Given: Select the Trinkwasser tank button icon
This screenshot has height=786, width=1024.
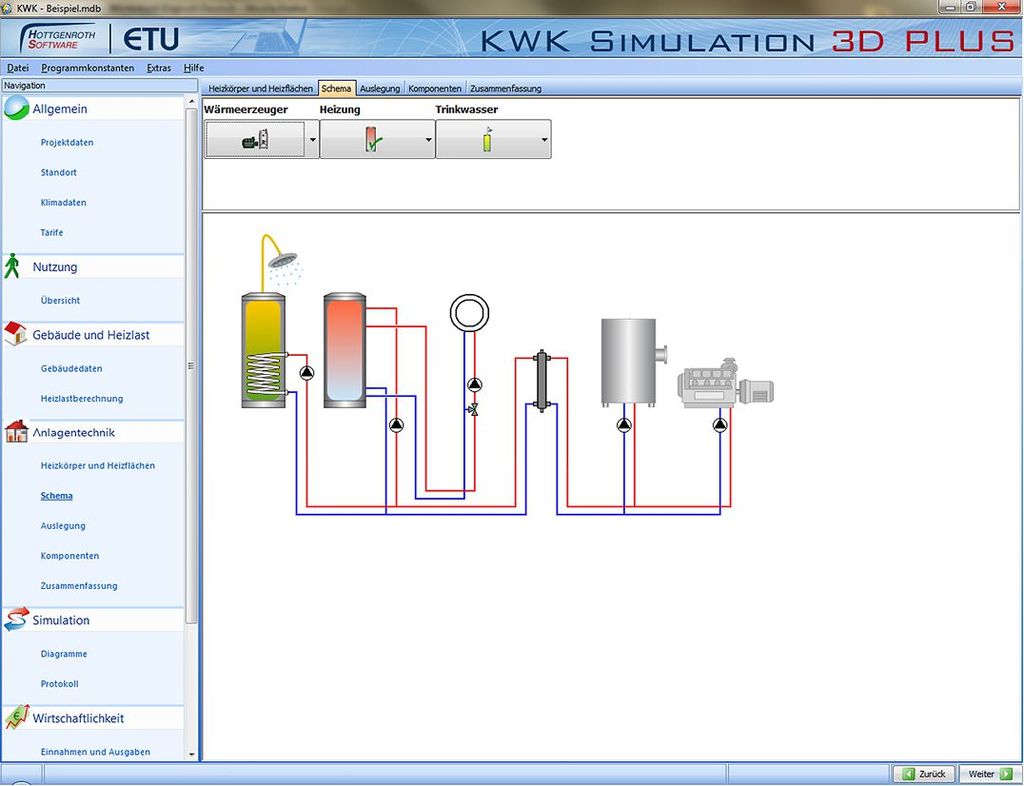Looking at the screenshot, I should (x=488, y=139).
